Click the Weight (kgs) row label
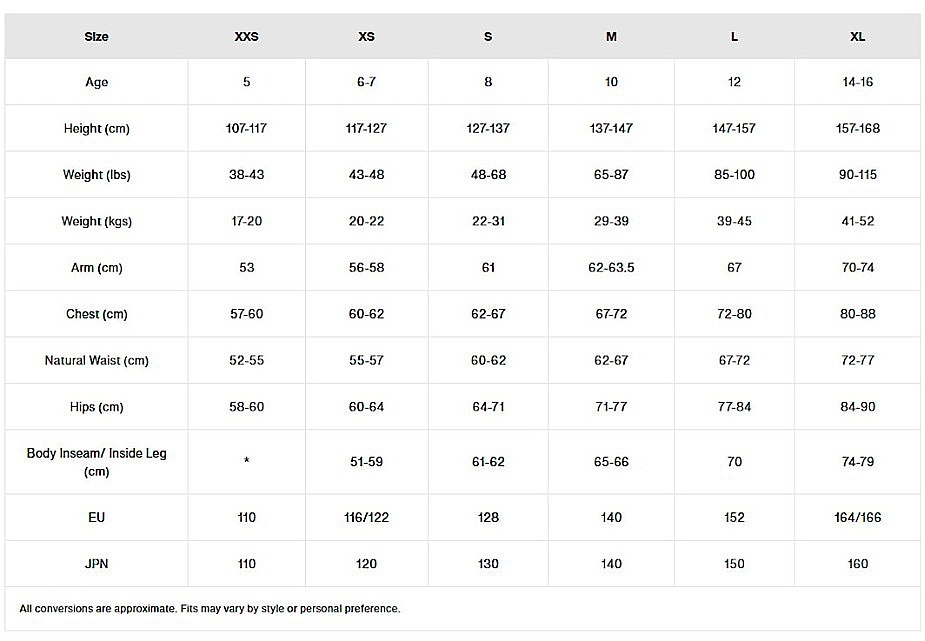This screenshot has width=925, height=641. [x=96, y=221]
